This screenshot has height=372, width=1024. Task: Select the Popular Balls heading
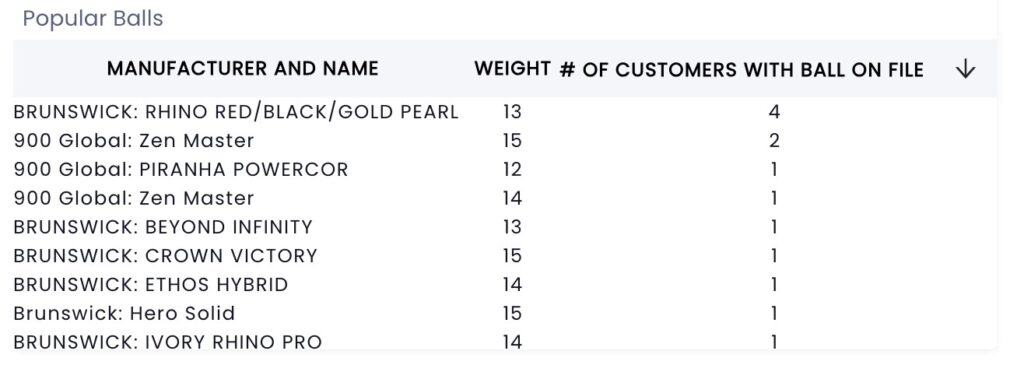[93, 18]
